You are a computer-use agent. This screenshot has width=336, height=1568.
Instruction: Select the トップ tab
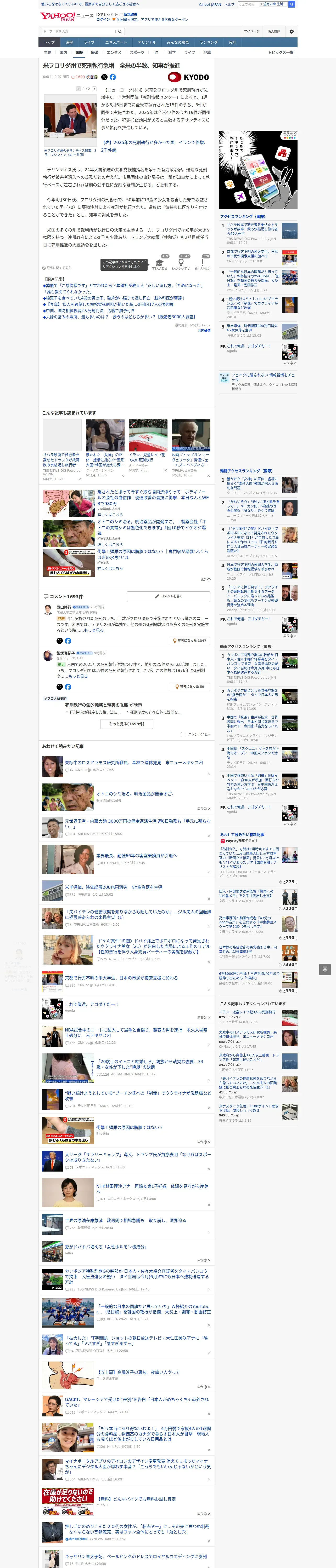click(49, 43)
